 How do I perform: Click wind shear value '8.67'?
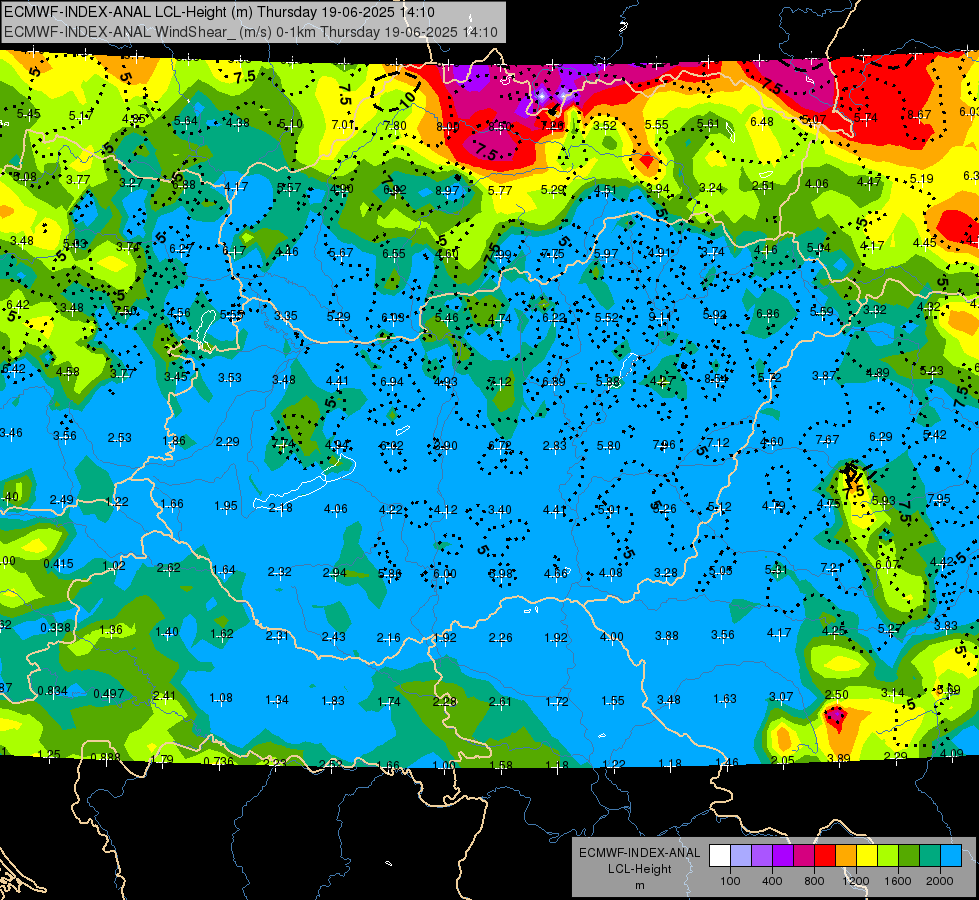919,115
